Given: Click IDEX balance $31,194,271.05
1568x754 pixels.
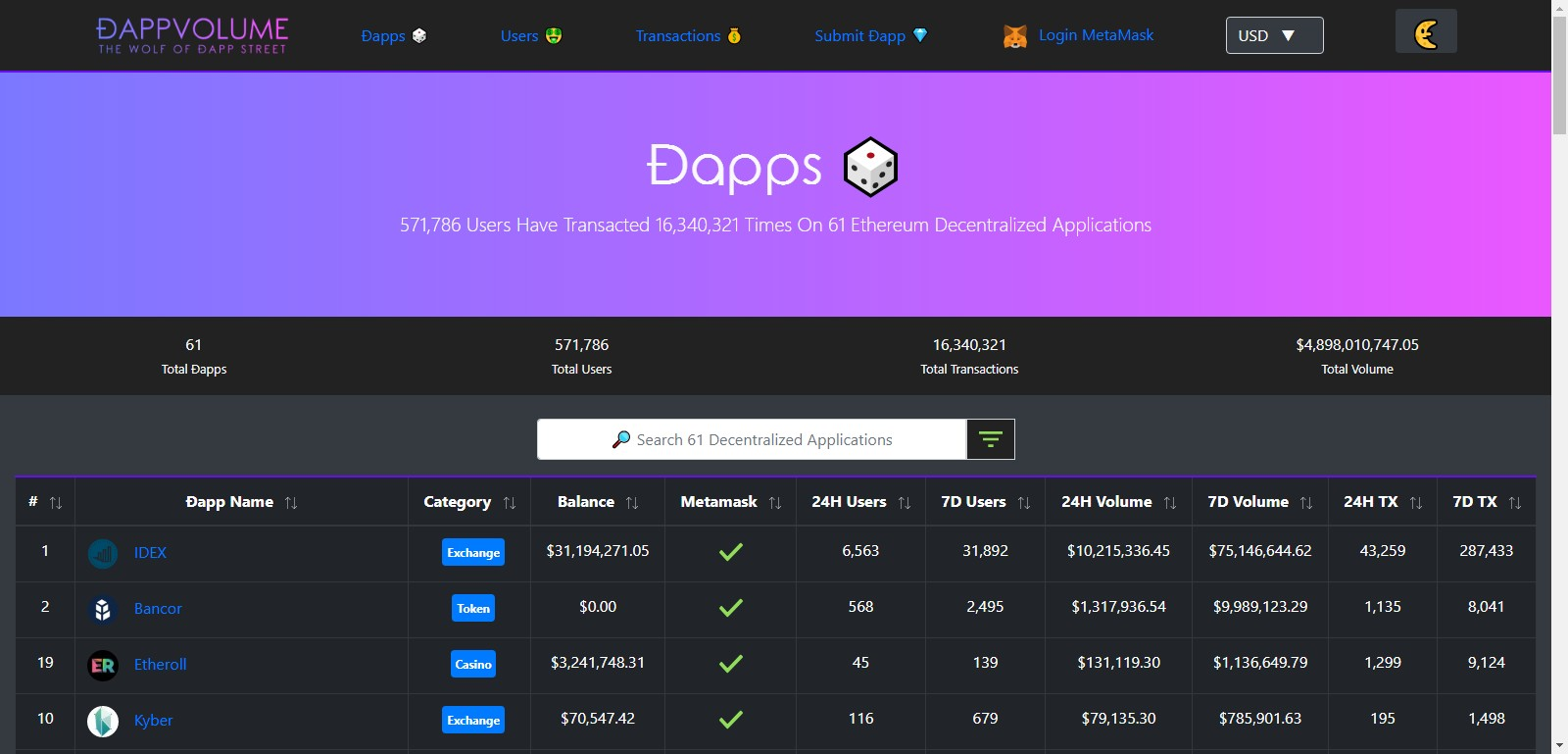Looking at the screenshot, I should click(598, 551).
